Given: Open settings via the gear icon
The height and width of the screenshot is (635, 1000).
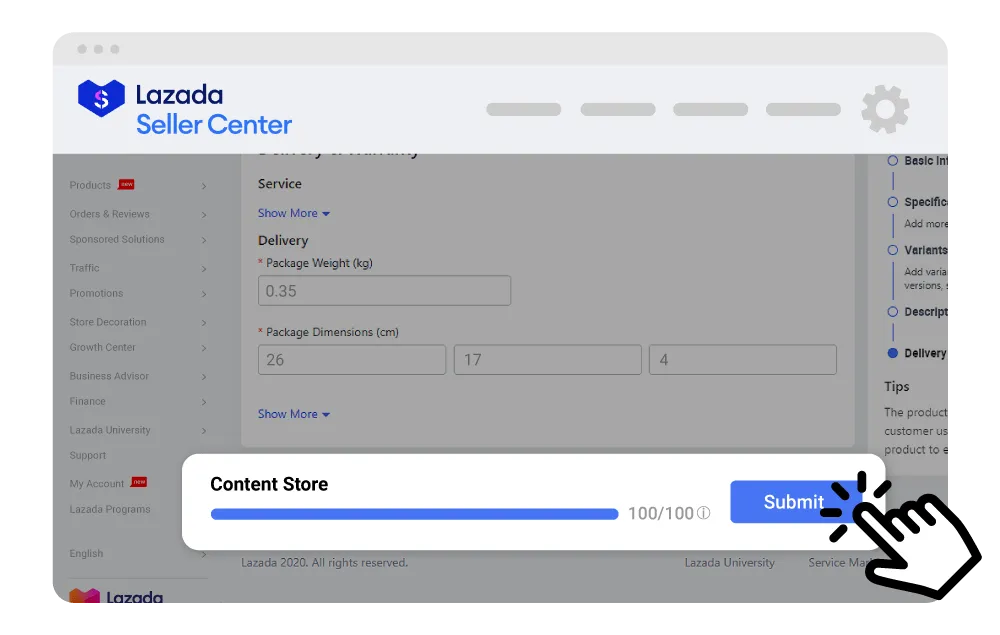Looking at the screenshot, I should (x=885, y=109).
